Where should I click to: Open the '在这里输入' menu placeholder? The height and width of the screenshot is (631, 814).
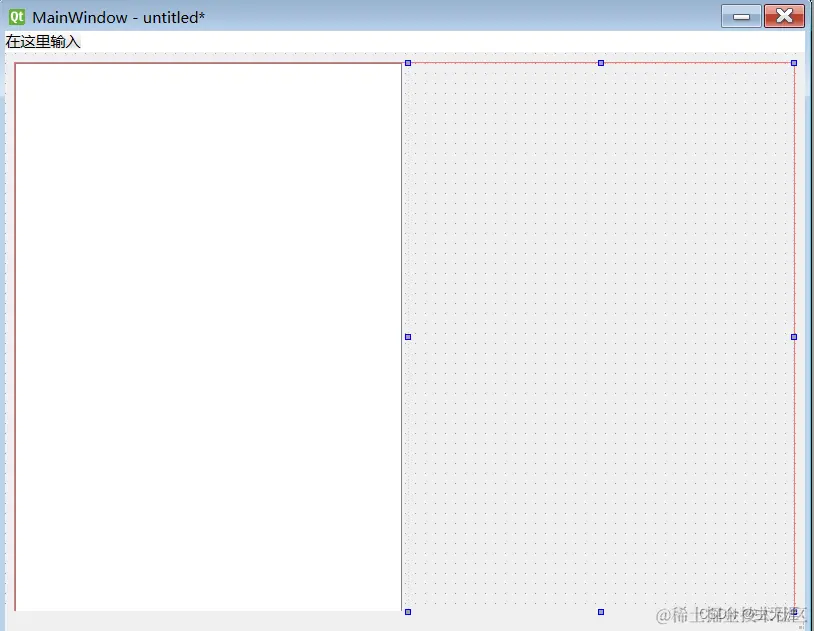point(43,42)
